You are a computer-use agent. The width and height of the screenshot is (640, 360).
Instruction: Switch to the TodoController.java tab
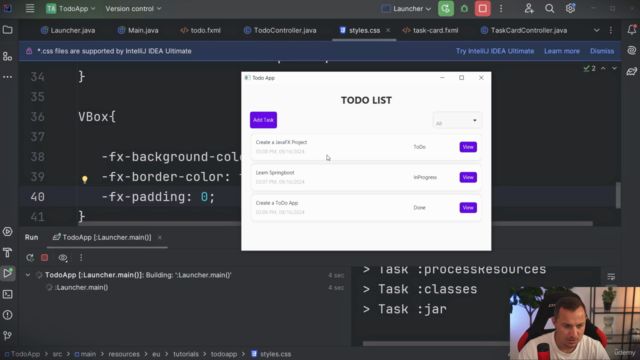pyautogui.click(x=280, y=30)
